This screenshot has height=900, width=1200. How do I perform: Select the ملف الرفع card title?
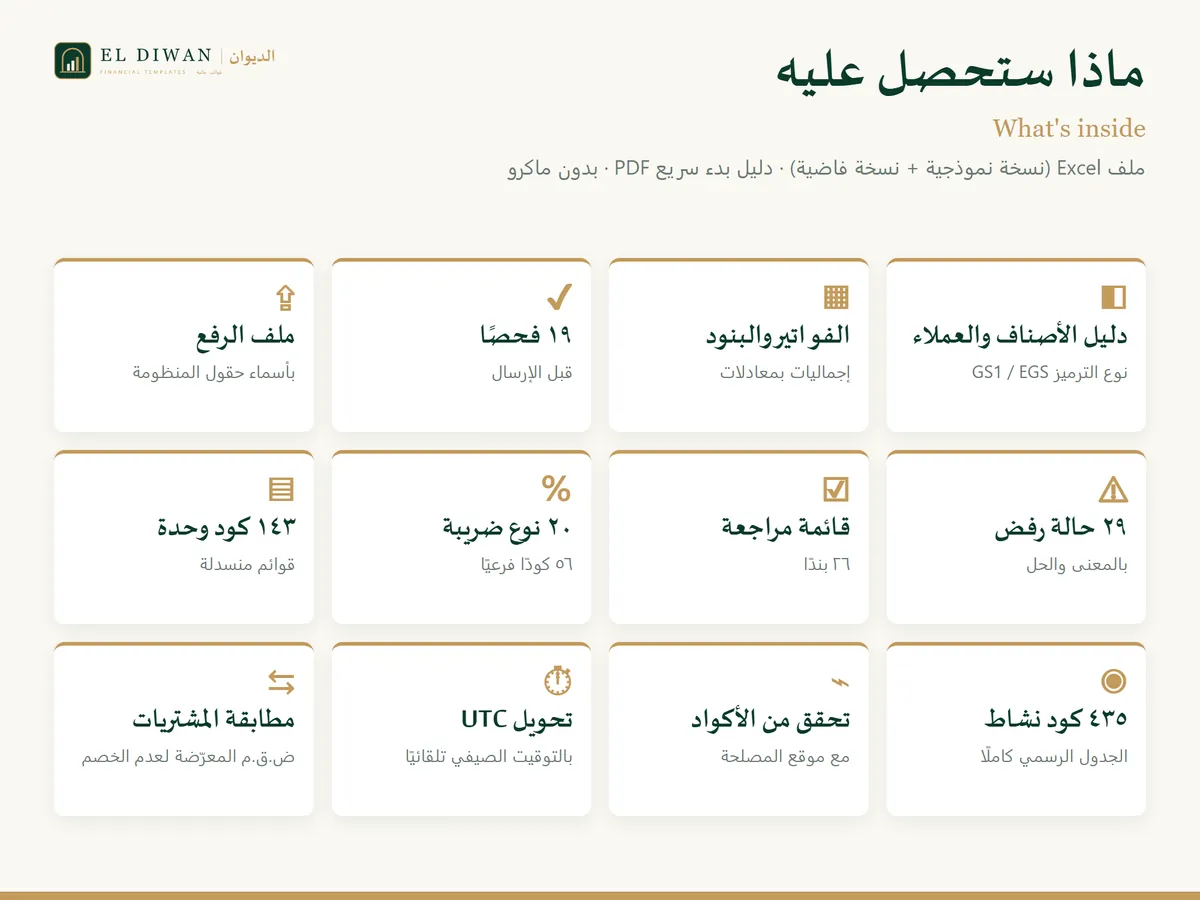click(244, 336)
